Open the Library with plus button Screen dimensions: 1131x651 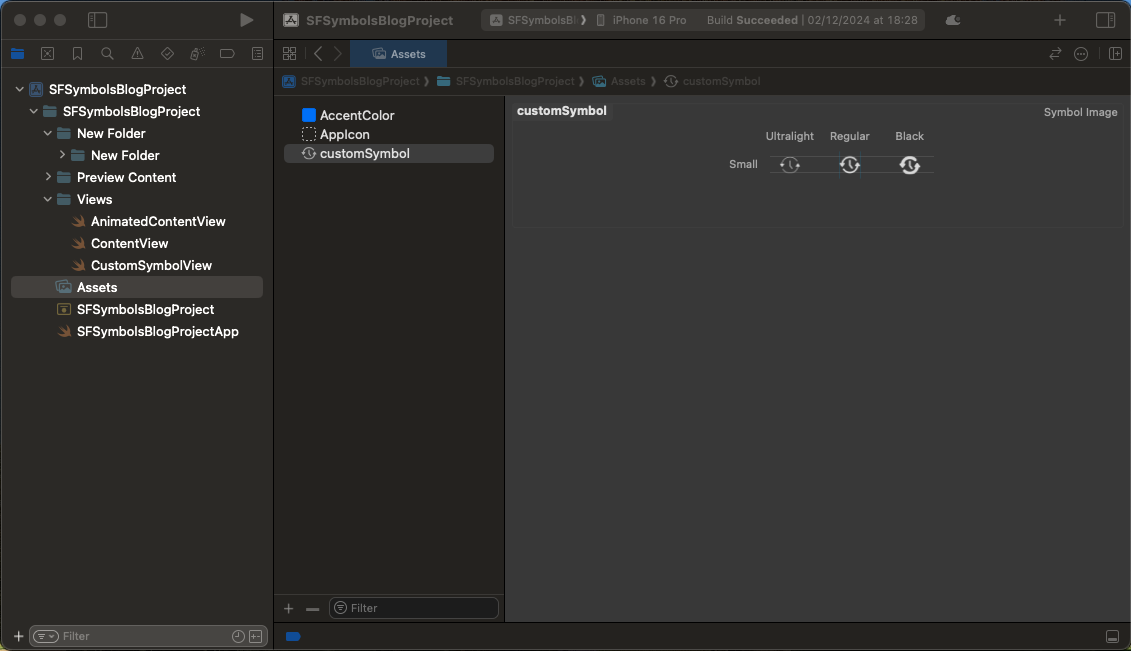[1060, 20]
